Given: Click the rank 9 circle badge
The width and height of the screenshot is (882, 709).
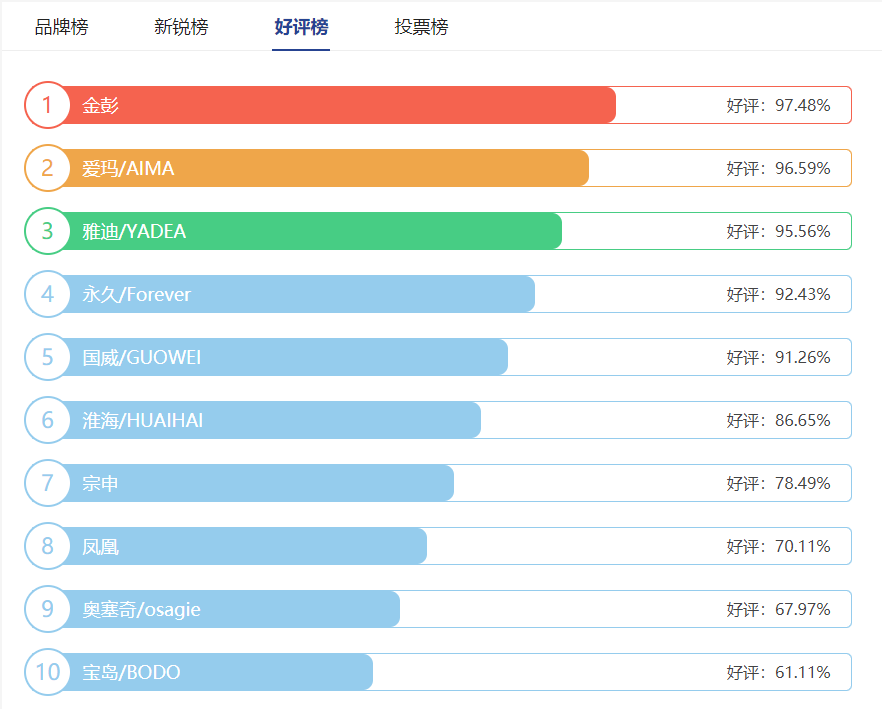Looking at the screenshot, I should [47, 609].
